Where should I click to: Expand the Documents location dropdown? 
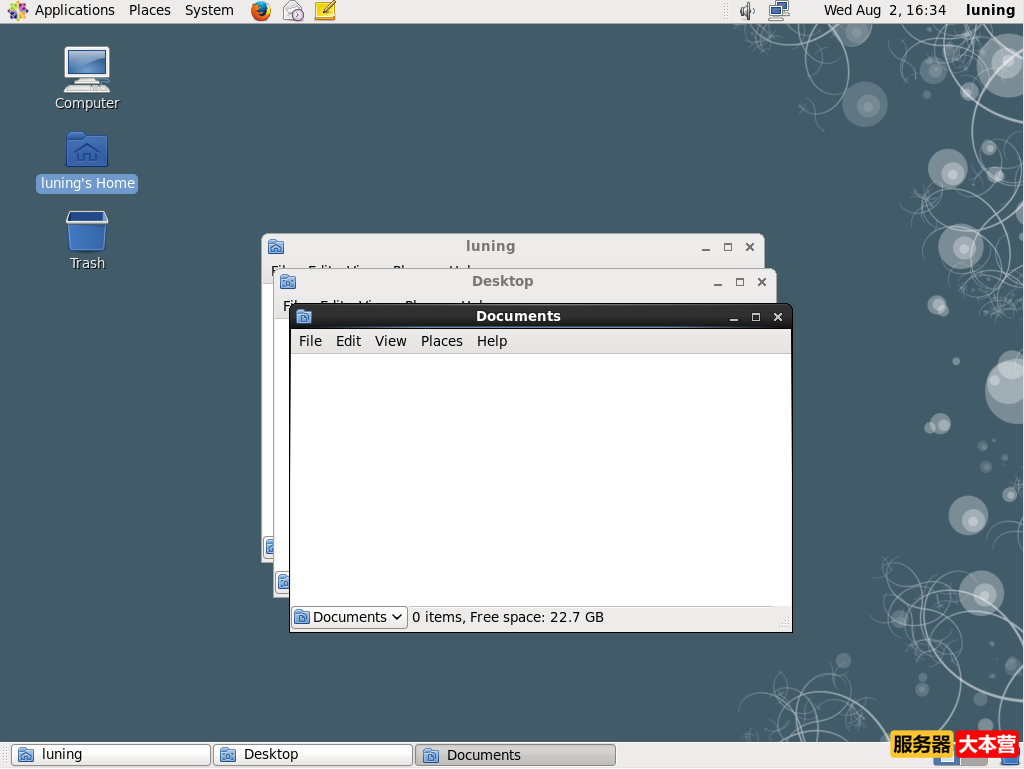point(350,617)
